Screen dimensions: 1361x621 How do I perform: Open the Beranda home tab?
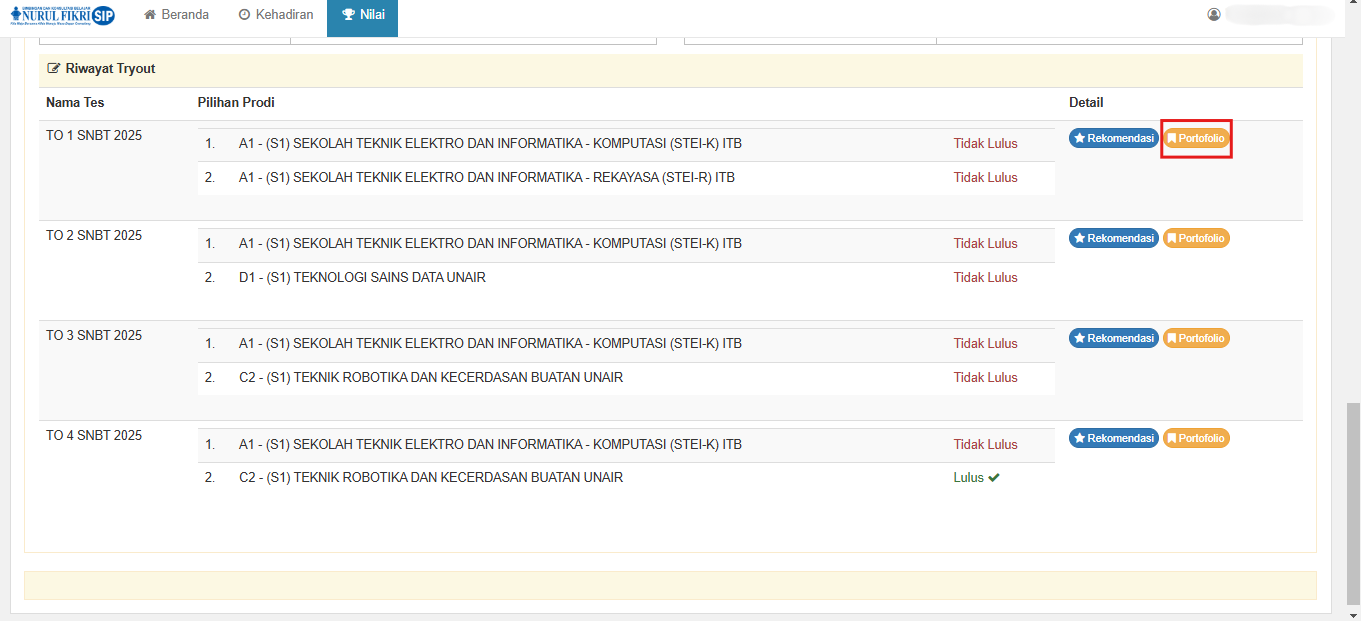[x=176, y=15]
